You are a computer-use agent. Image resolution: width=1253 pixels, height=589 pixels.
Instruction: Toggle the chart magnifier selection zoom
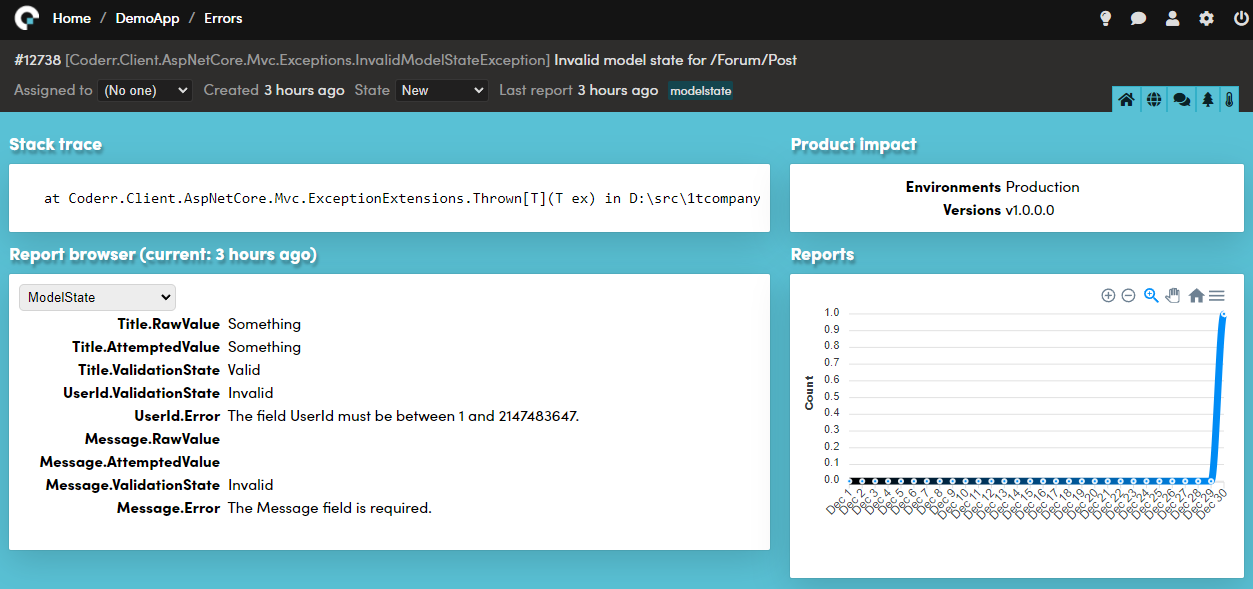pyautogui.click(x=1151, y=295)
